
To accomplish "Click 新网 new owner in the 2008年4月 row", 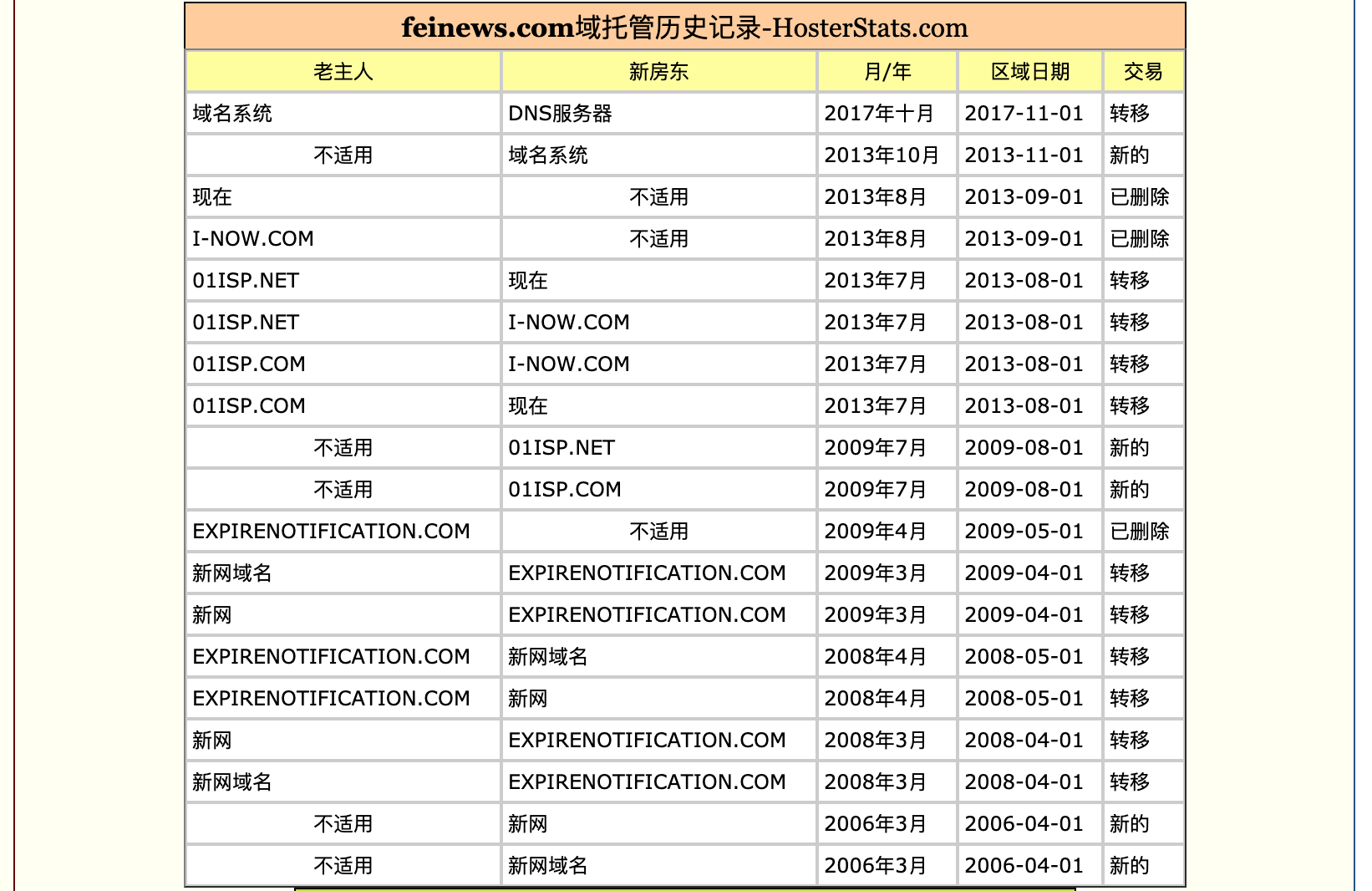I will coord(528,699).
